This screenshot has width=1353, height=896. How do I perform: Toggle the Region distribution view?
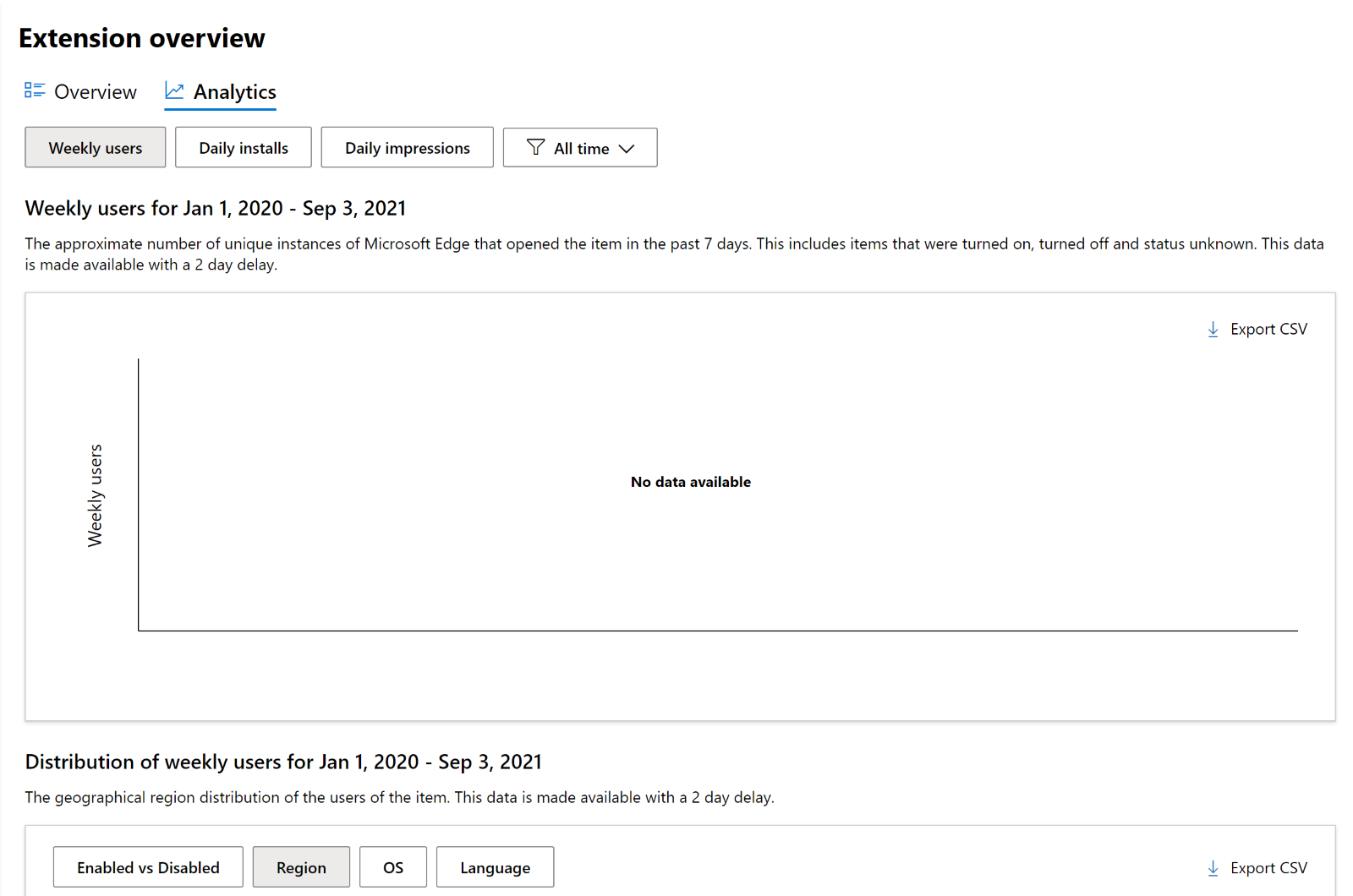pos(301,866)
